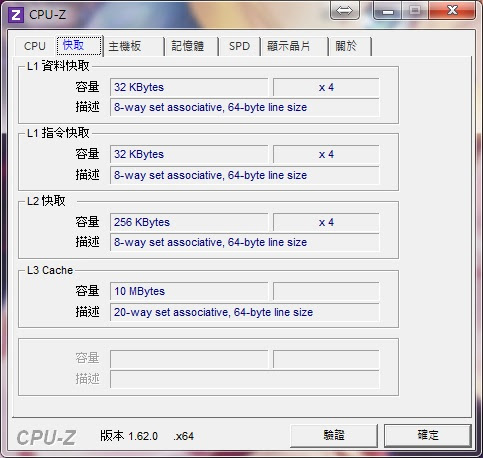
Task: Click L1 資料快取 x 4 count field
Action: 326,87
